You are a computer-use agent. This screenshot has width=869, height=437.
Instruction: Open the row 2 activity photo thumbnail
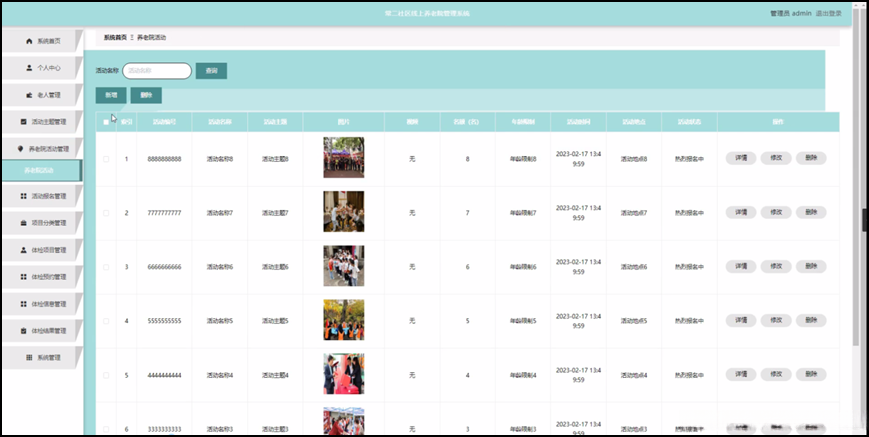(344, 212)
